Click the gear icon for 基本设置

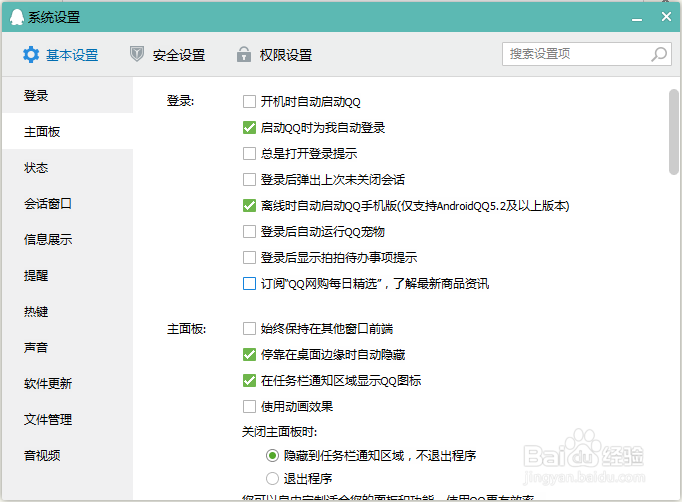tap(31, 55)
